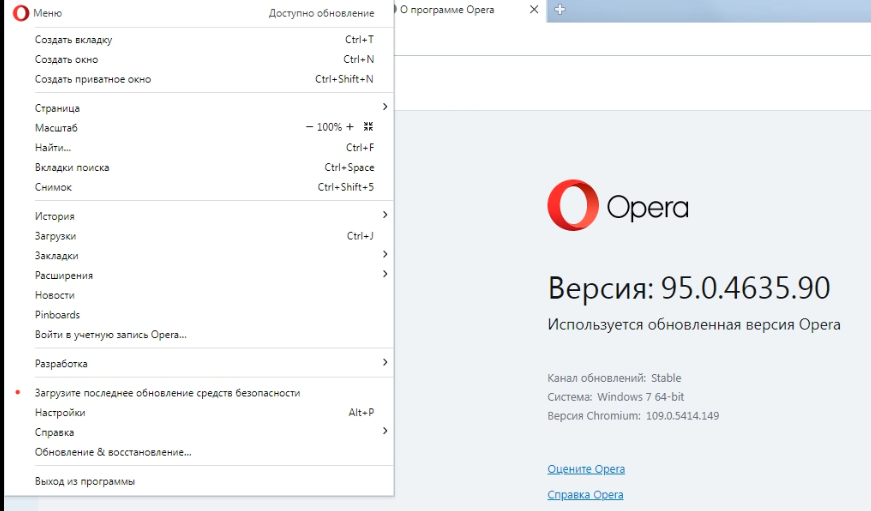Viewport: 871px width, 511px height.
Task: Choose Обновление & восстановление...
Action: click(x=199, y=452)
